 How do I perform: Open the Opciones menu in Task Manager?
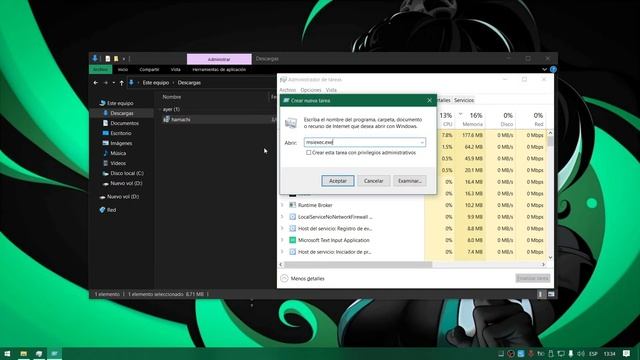click(311, 90)
